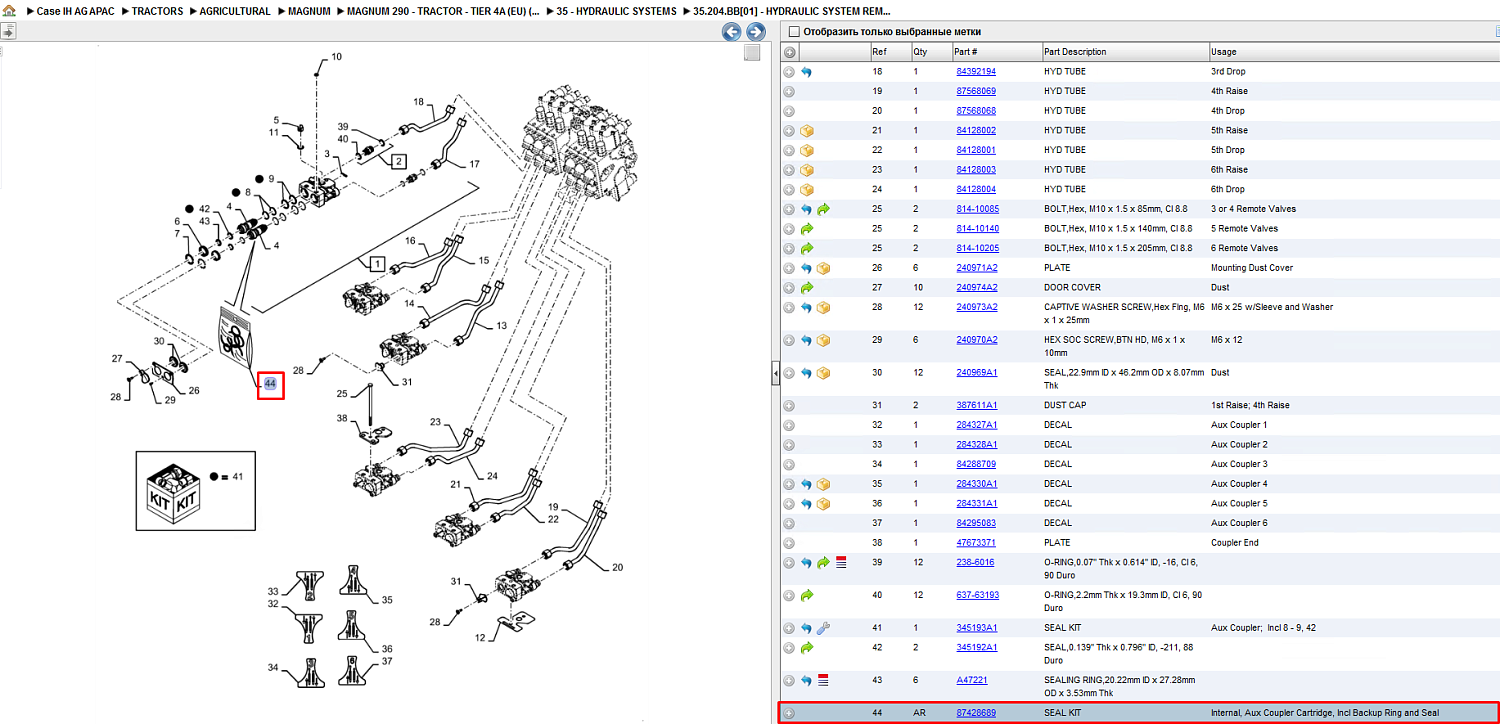Click the plus icon for part 84392194
The width and height of the screenshot is (1500, 724).
tap(789, 72)
